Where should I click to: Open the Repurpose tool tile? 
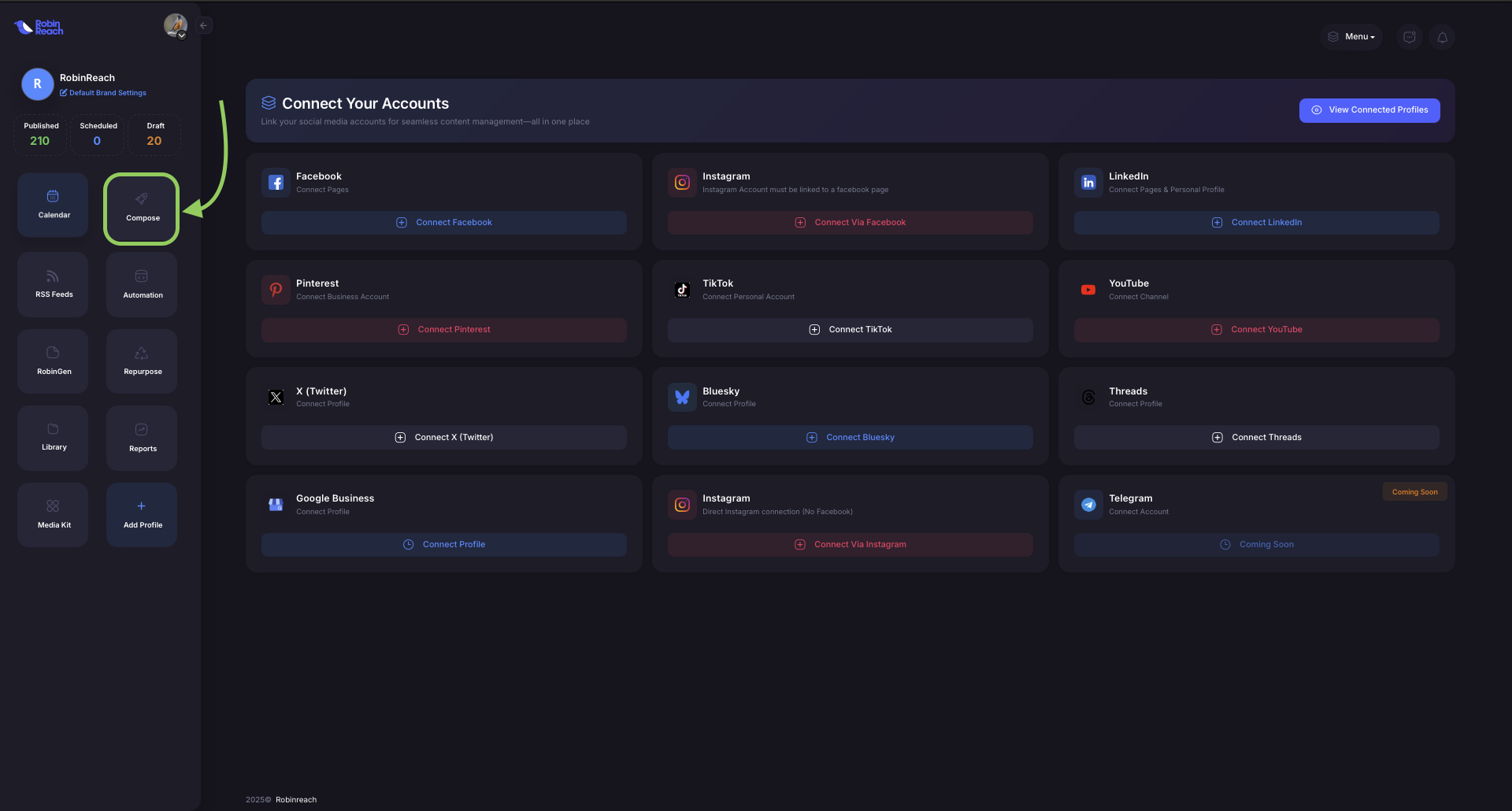click(142, 361)
